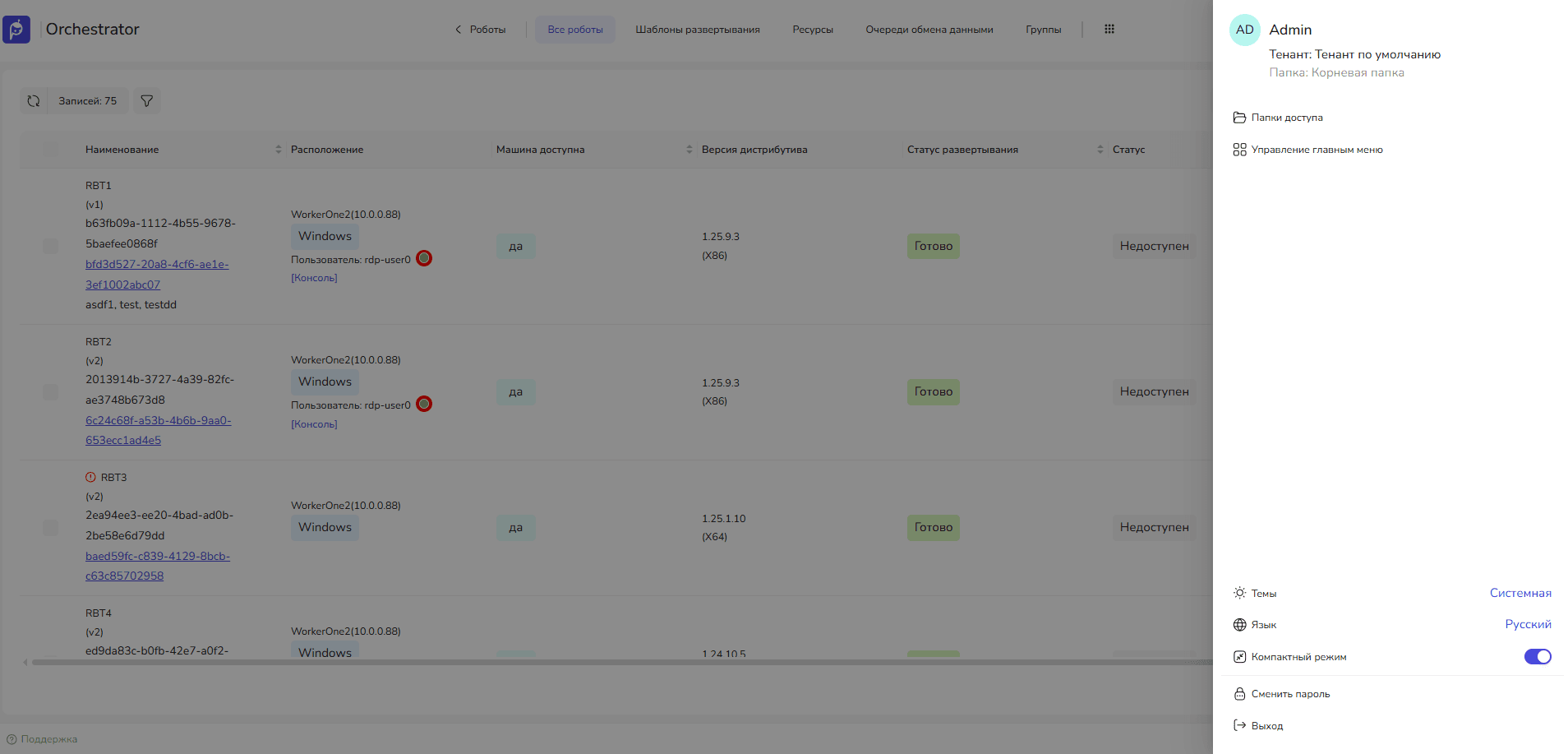Select the RBT1 row checkbox
The image size is (1568, 754).
point(50,246)
